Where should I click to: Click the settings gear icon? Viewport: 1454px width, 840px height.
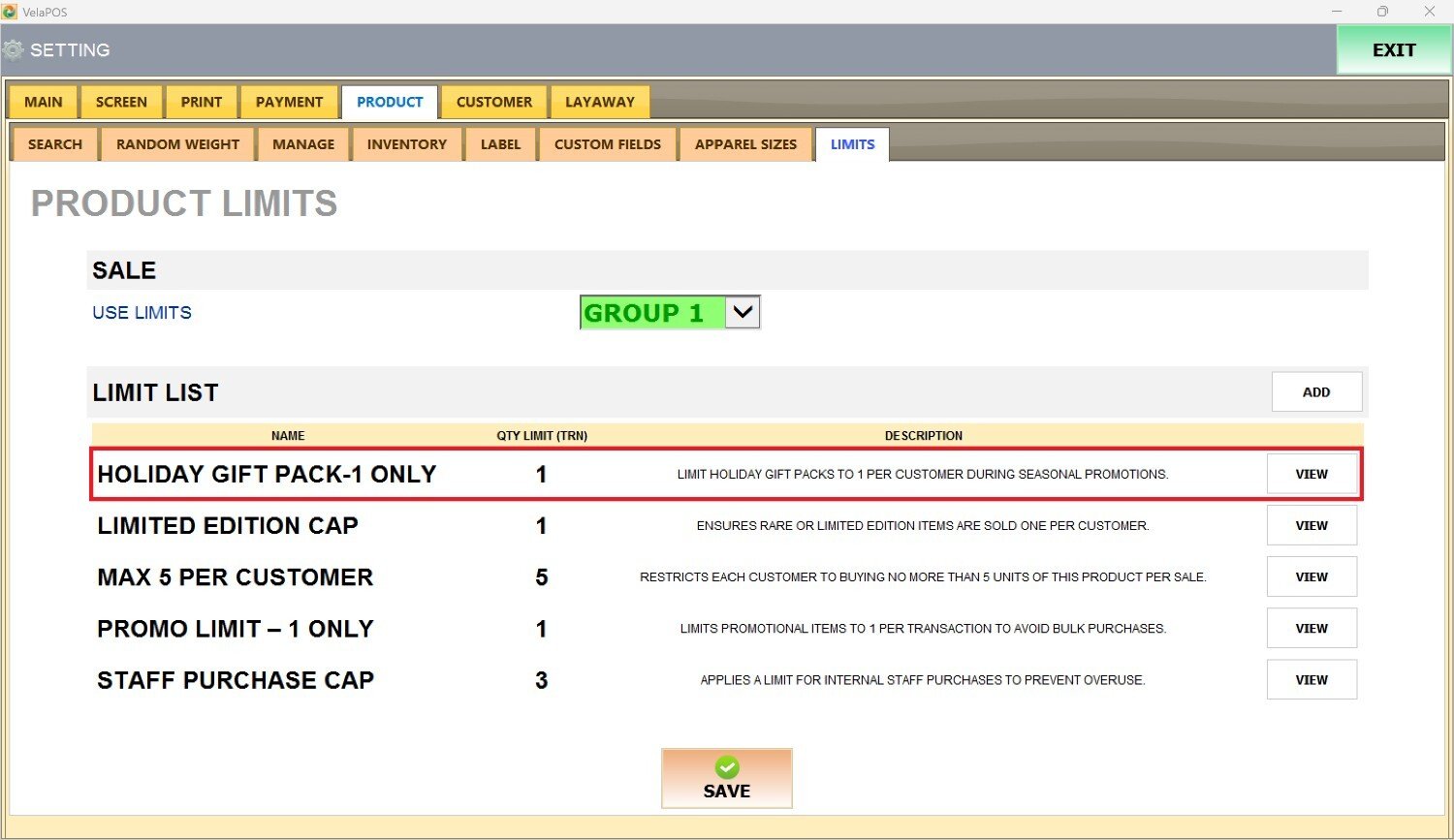point(14,50)
